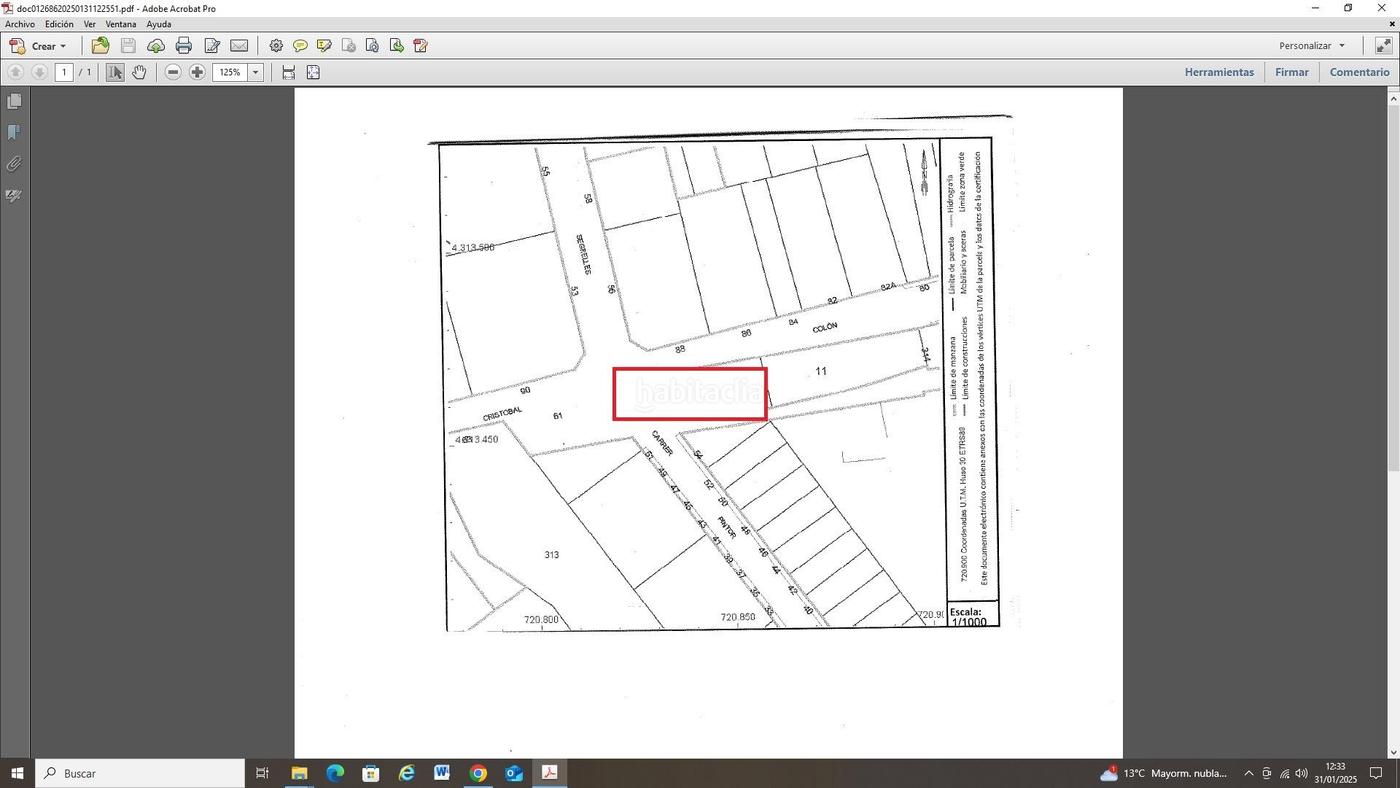Toggle fit width scrolling mode
The width and height of the screenshot is (1400, 788).
[288, 72]
